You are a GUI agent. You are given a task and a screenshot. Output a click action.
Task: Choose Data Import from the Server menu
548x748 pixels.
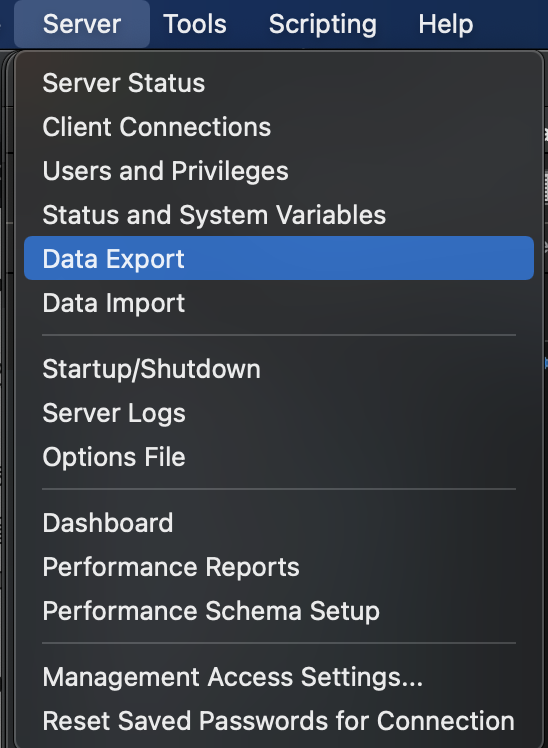point(279,302)
